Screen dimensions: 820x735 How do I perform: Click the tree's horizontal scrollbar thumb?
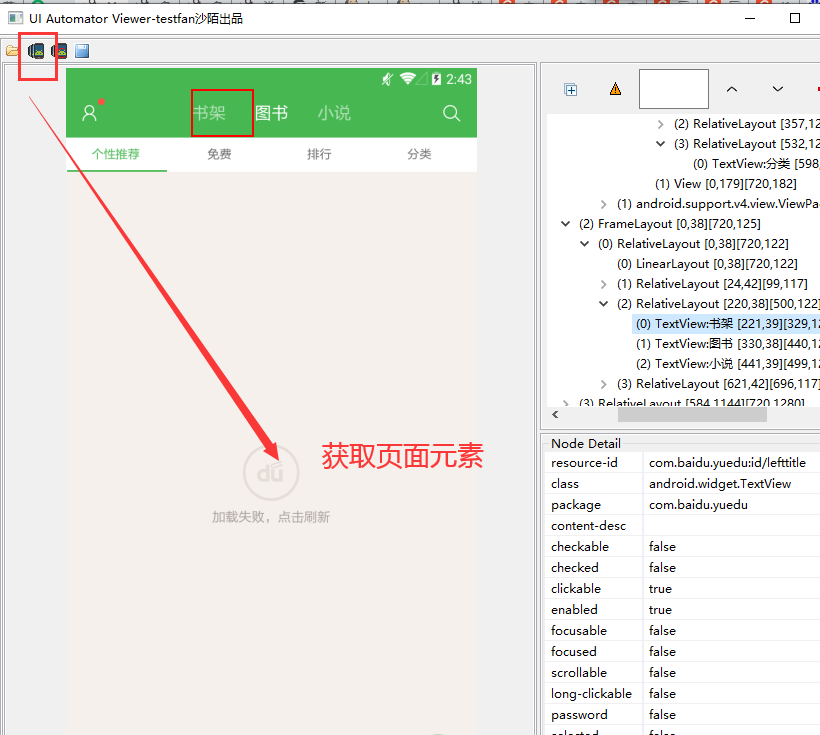692,415
